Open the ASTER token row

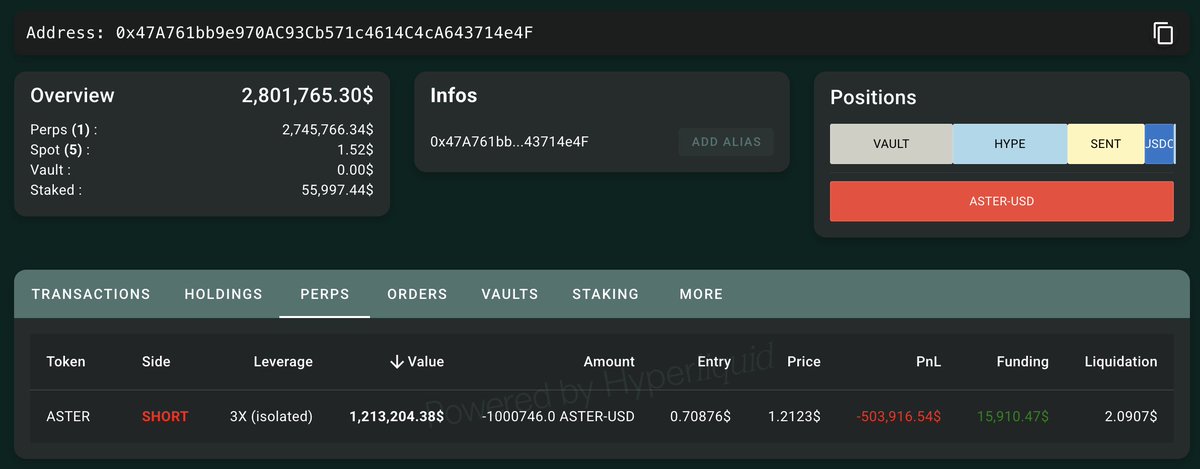(x=600, y=416)
